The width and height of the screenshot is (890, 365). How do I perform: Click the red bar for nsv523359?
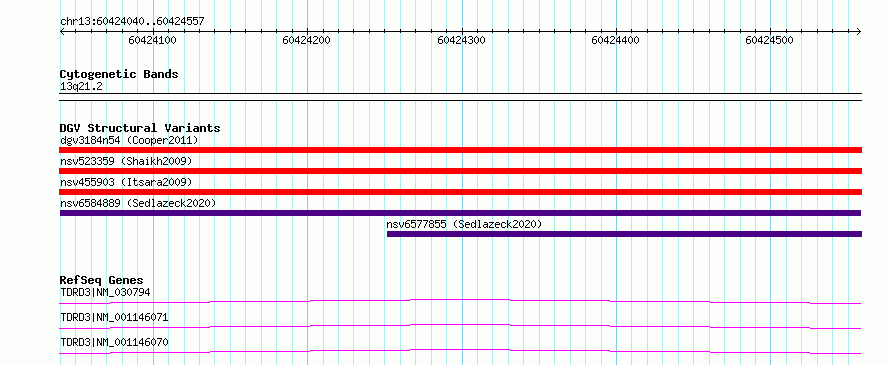(x=460, y=171)
